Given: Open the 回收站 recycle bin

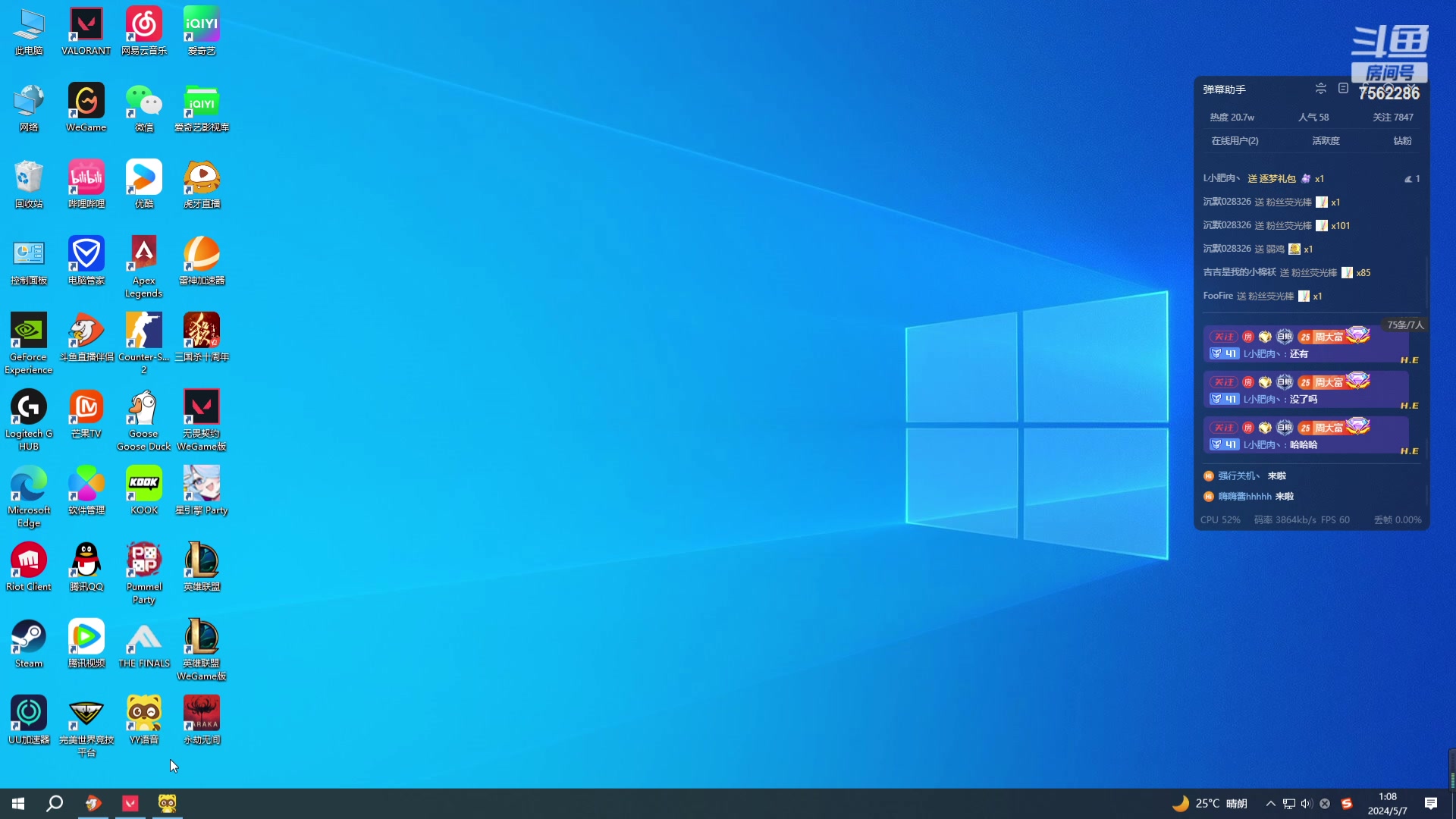Looking at the screenshot, I should (29, 184).
